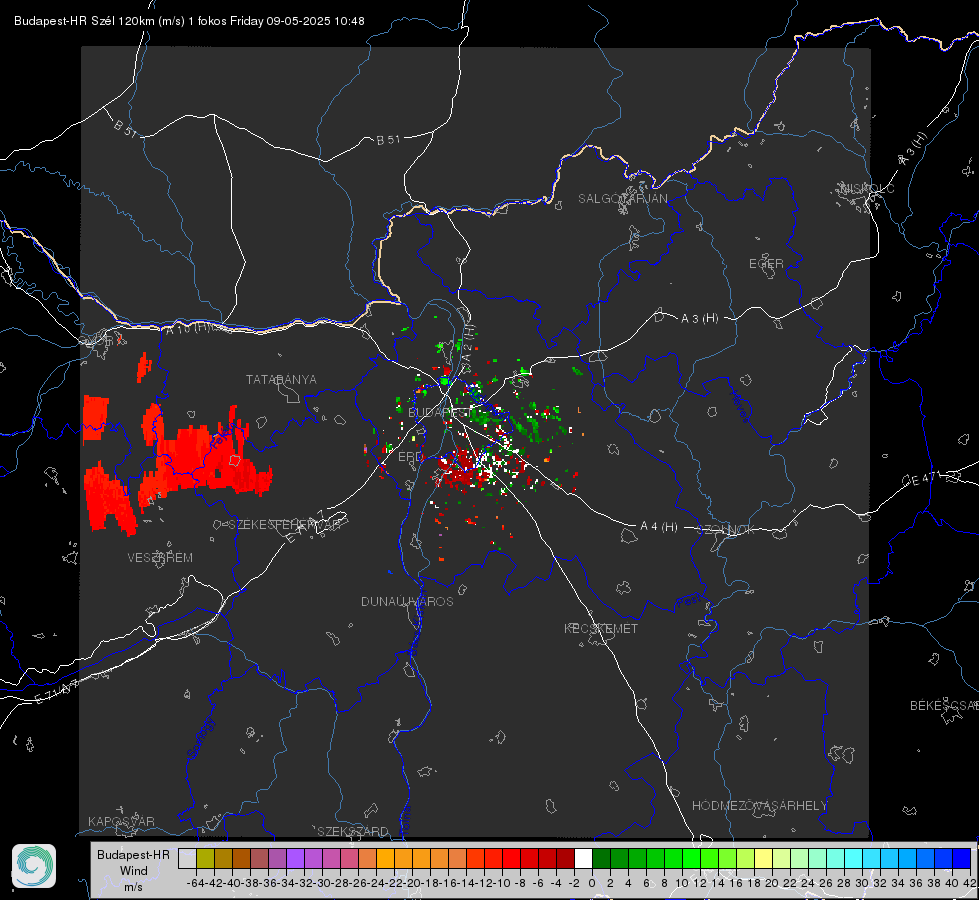
Task: Click the SZEKSZÁRD city label
Action: tap(353, 831)
